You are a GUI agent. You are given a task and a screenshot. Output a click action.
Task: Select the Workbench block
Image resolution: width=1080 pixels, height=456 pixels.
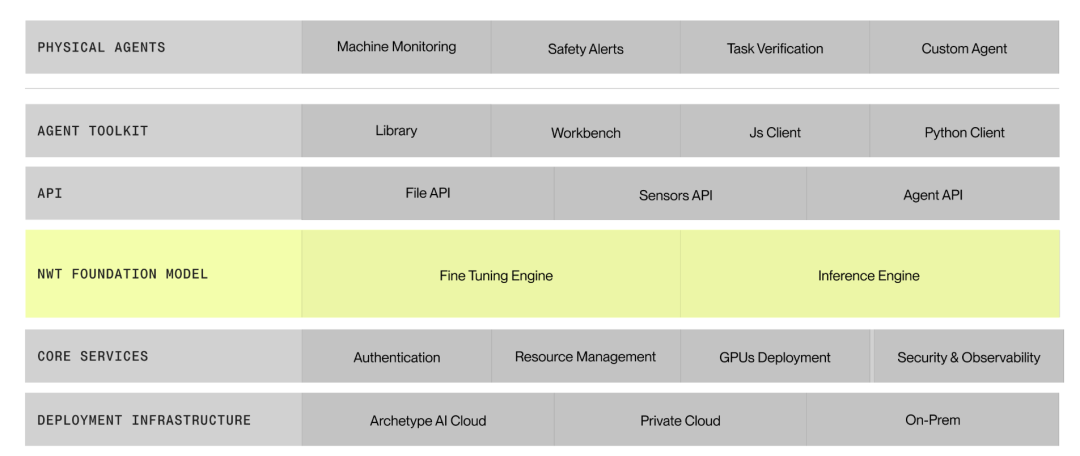[585, 131]
